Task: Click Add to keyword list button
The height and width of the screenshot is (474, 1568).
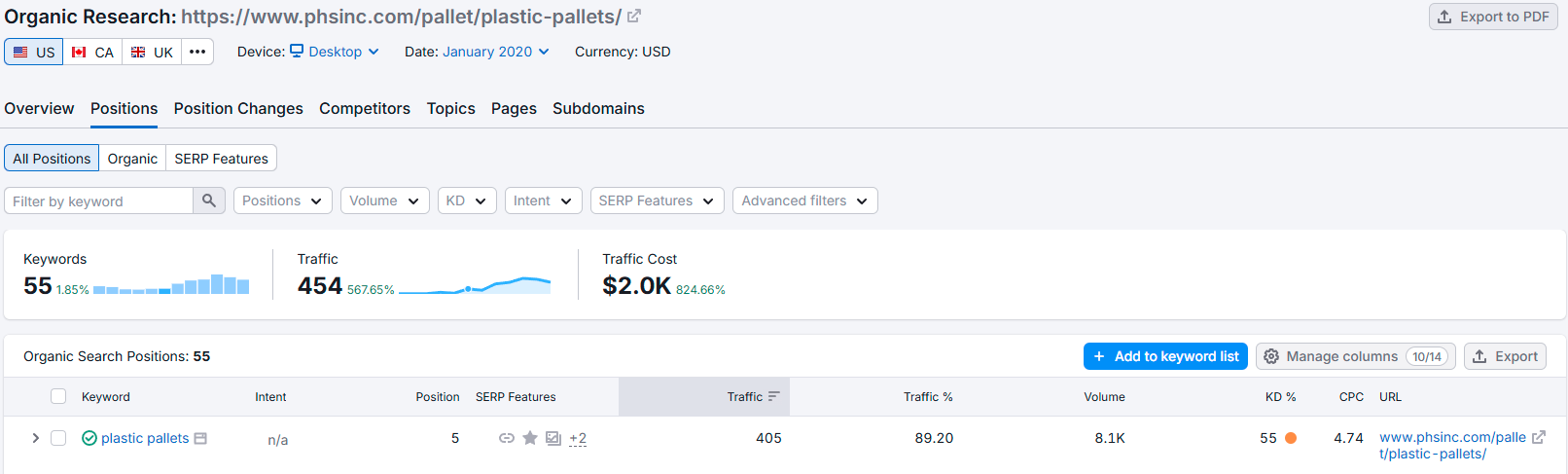Action: tap(1165, 356)
